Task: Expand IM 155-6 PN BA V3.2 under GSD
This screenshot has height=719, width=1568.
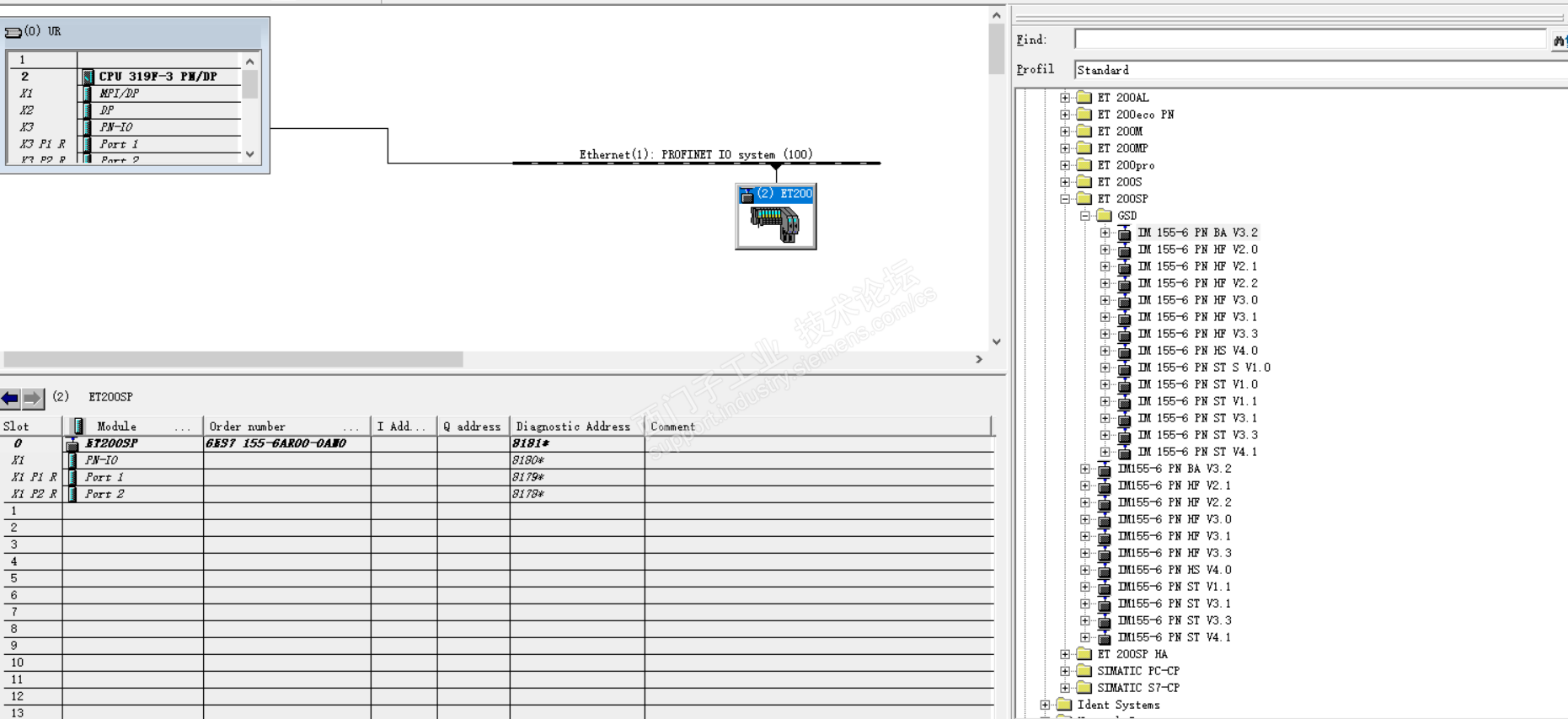Action: pyautogui.click(x=1105, y=233)
